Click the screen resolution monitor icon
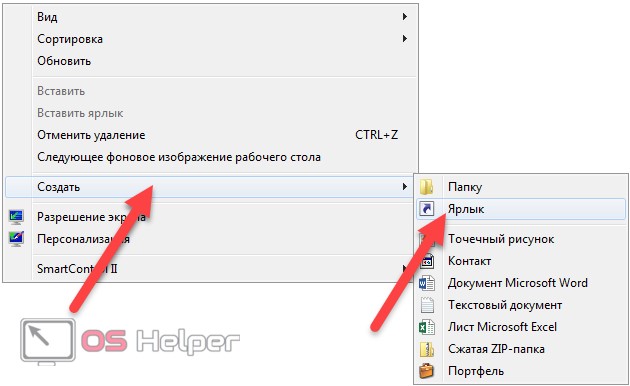630x386 pixels. (16, 217)
